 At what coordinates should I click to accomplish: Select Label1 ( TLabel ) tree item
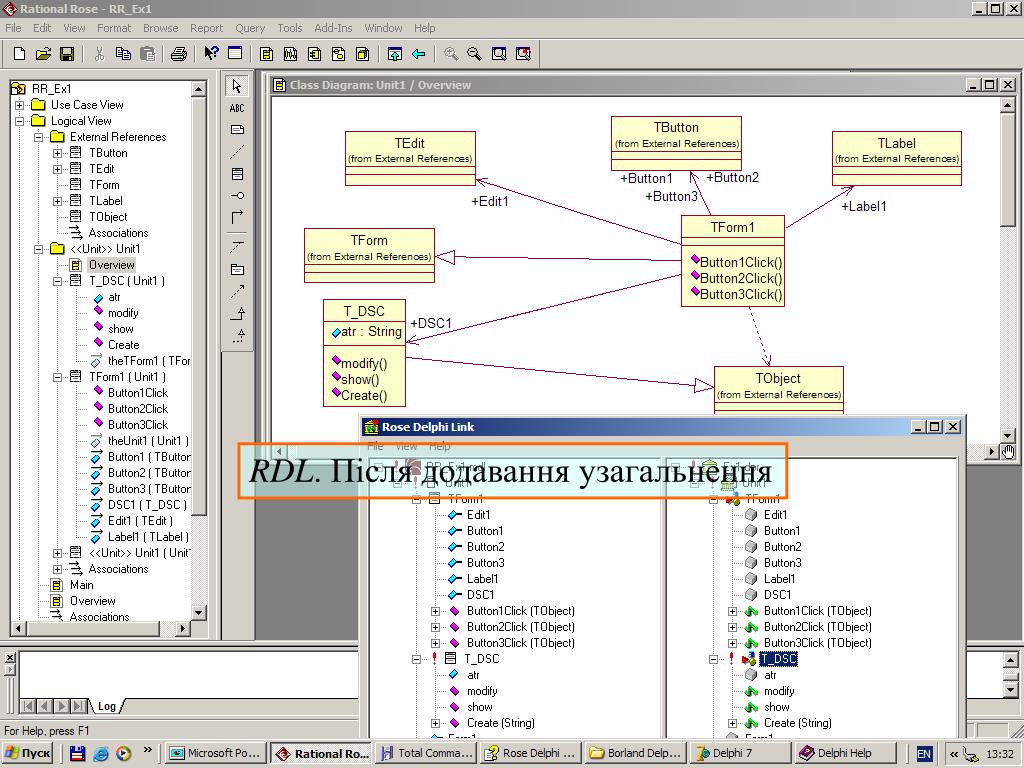coord(148,537)
